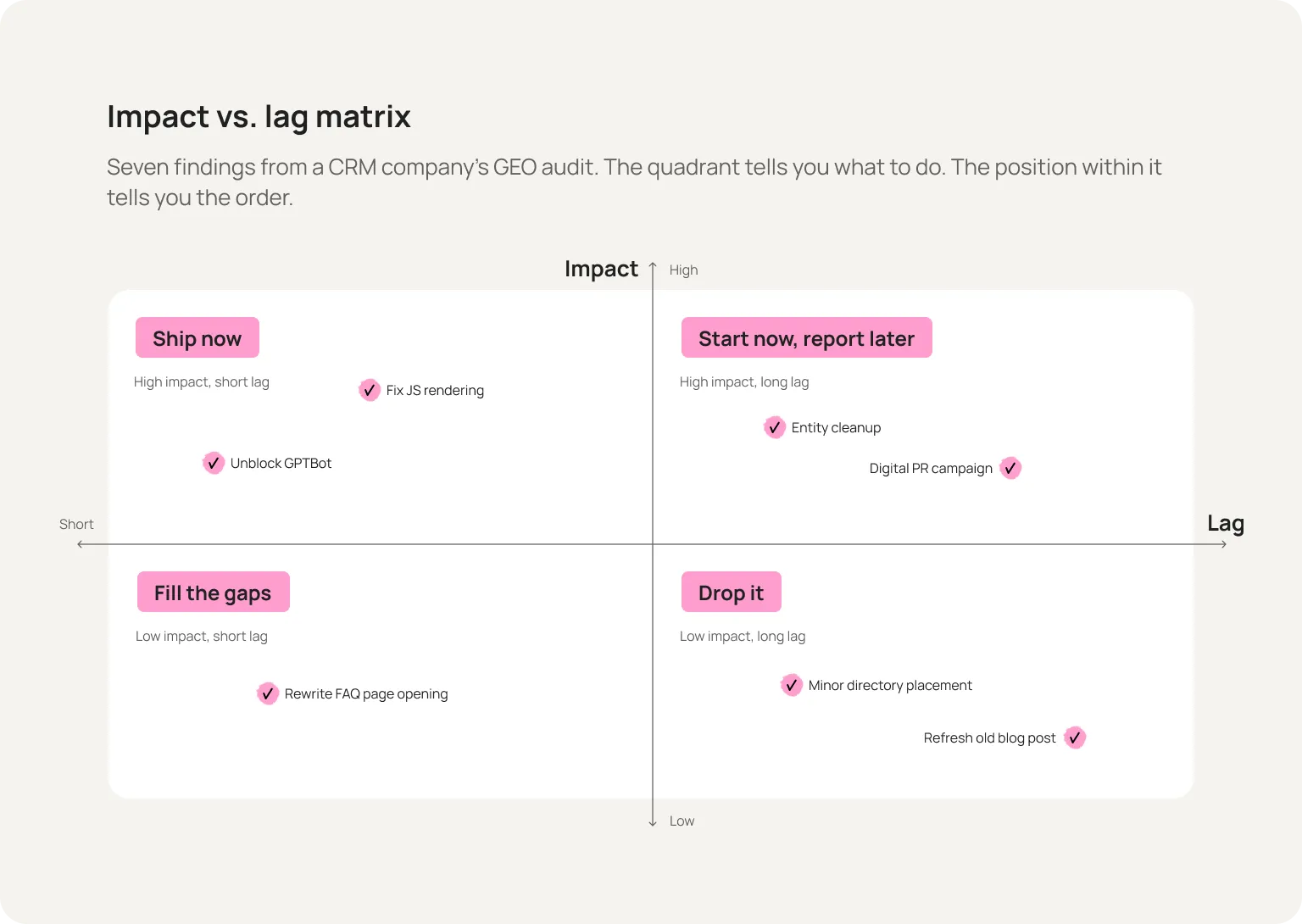Screen dimensions: 1302x924
Task: Click the Impact axis title
Action: (x=601, y=269)
